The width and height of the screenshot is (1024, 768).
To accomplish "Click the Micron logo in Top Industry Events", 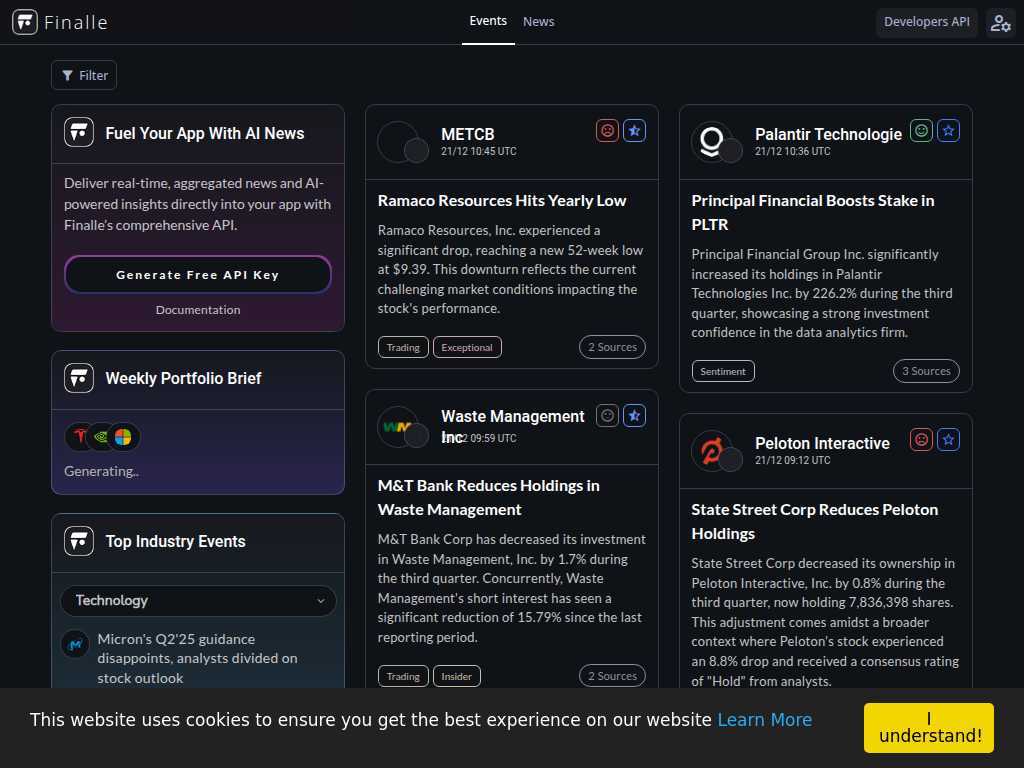I will click(x=75, y=644).
